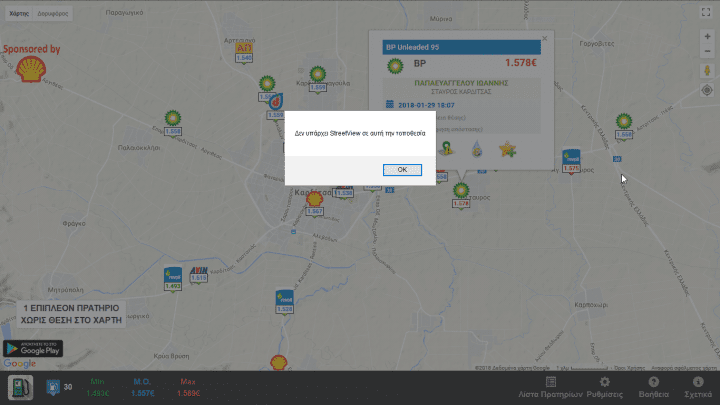Select Aegean station marker priced 1.546
The width and height of the screenshot is (720, 405).
[x=244, y=53]
